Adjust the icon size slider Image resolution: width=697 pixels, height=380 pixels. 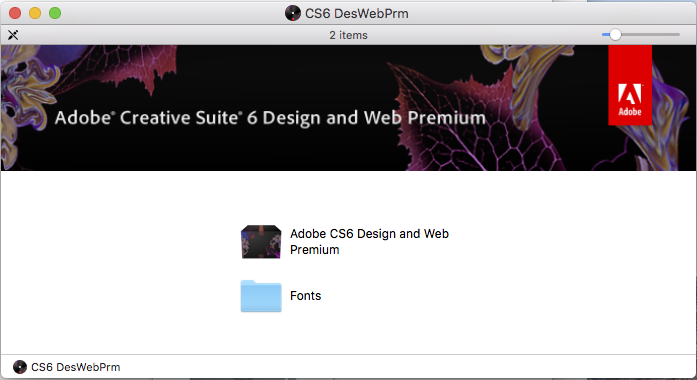point(641,35)
